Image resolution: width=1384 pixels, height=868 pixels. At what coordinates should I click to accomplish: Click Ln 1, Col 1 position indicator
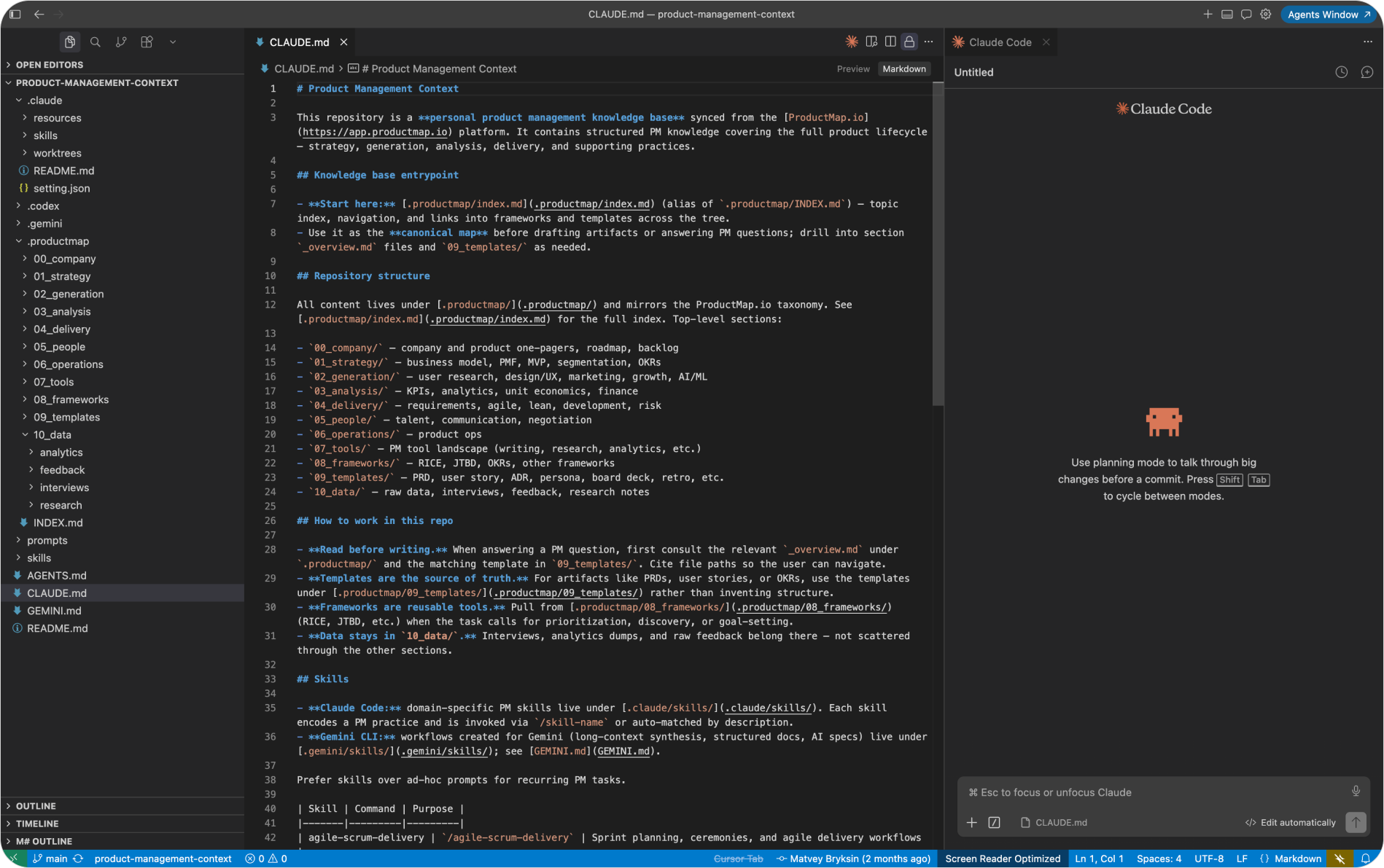pyautogui.click(x=1099, y=859)
